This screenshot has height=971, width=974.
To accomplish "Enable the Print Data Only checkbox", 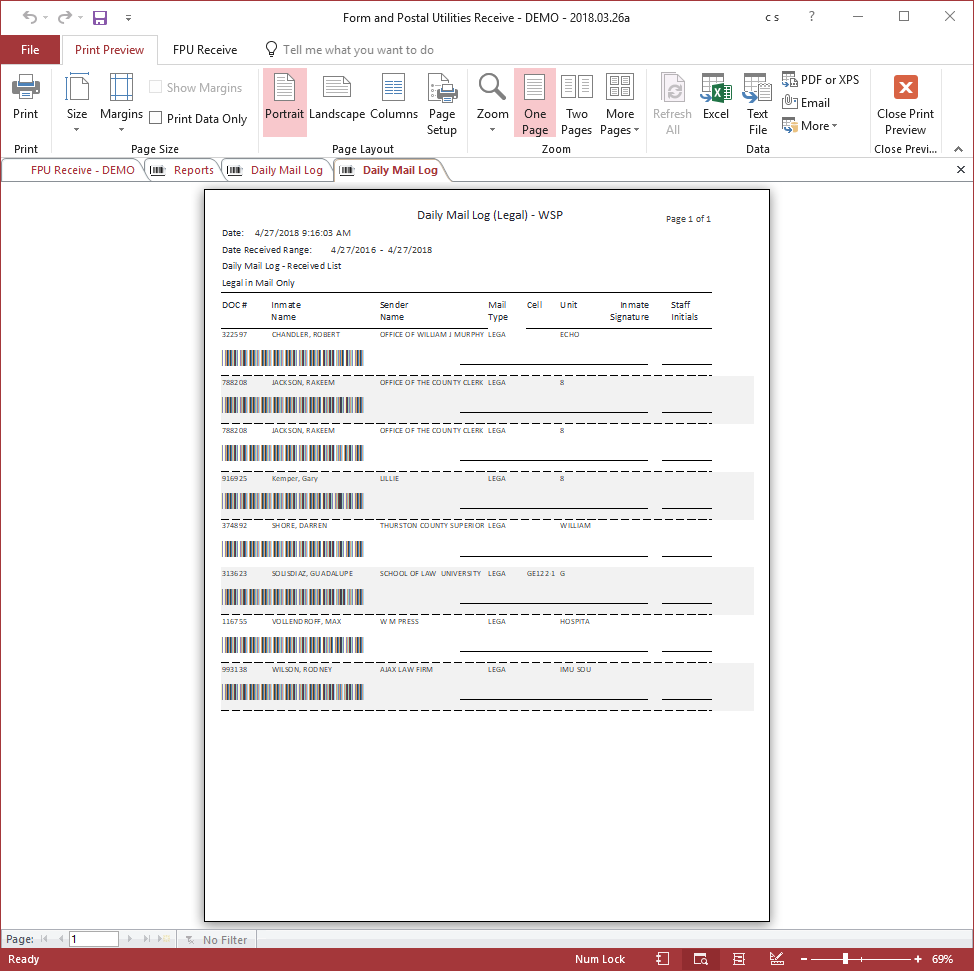I will pos(156,118).
